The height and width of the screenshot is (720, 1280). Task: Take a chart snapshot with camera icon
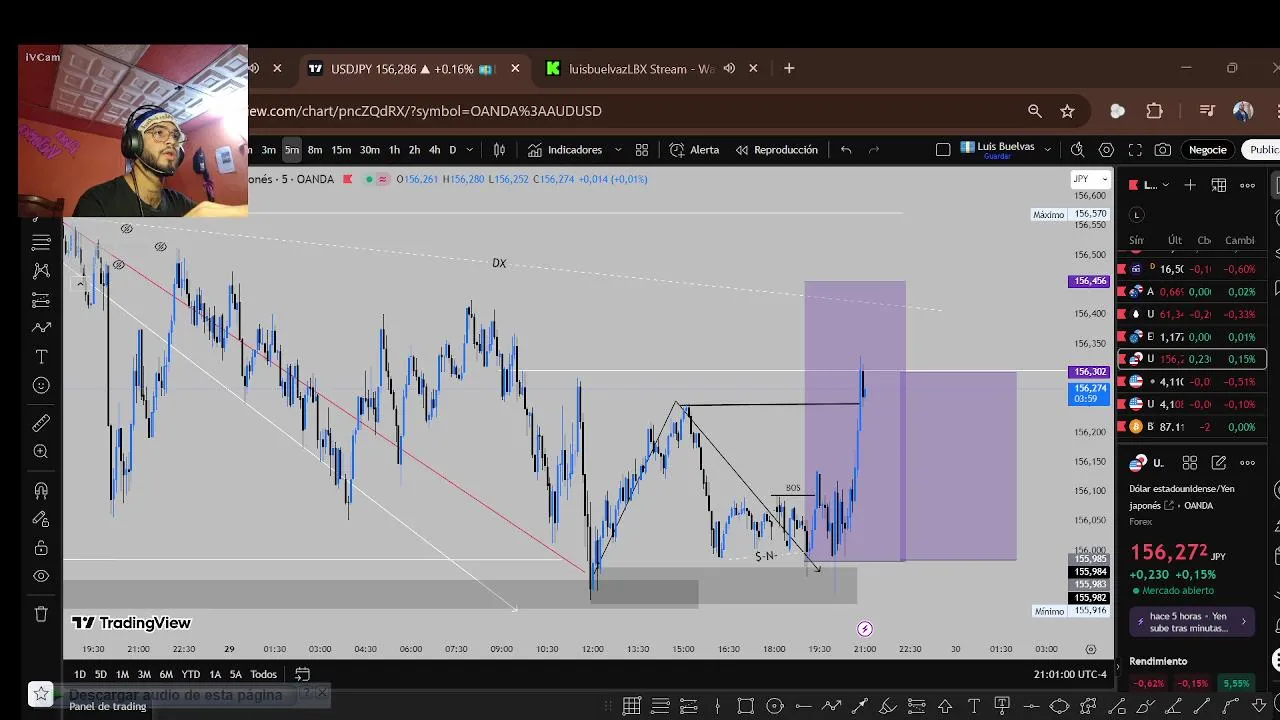[1163, 150]
